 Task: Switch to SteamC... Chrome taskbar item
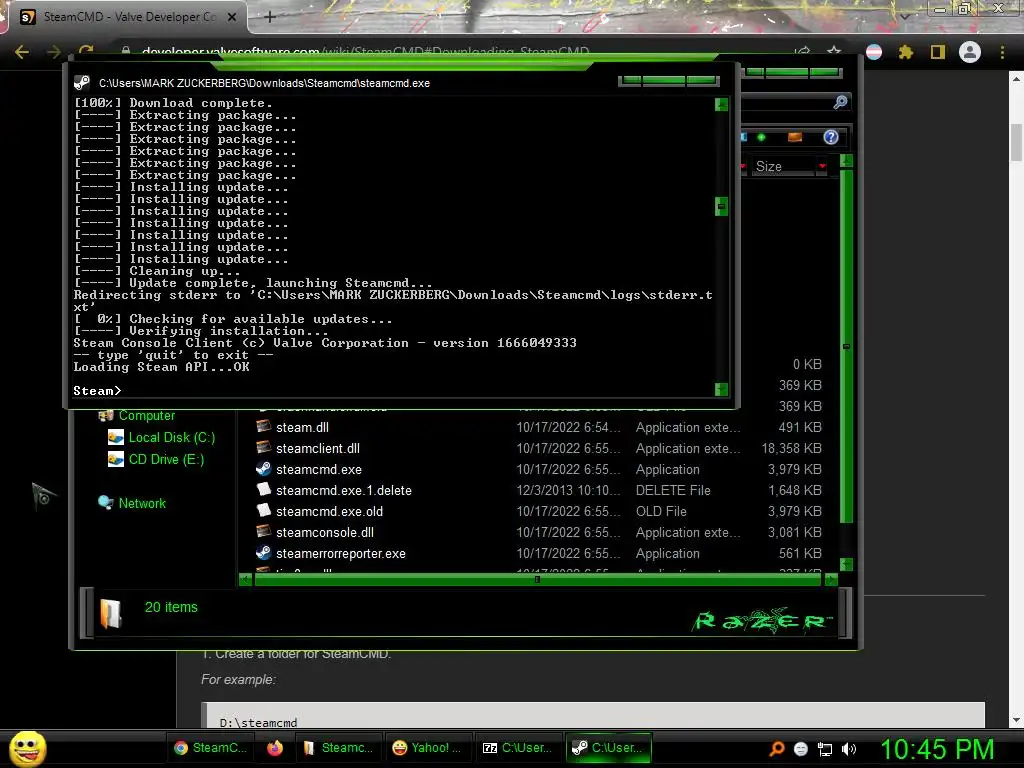[x=211, y=748]
